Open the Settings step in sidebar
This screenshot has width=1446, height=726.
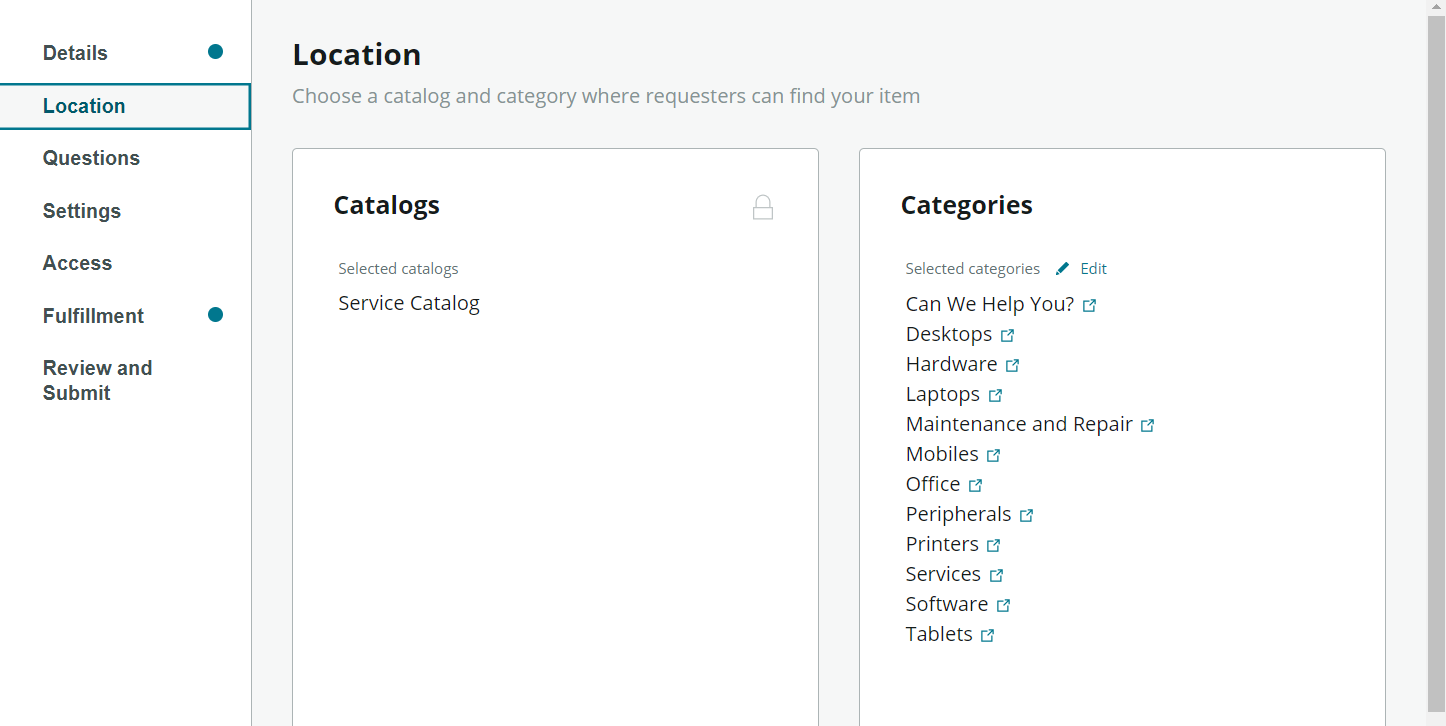coord(82,211)
